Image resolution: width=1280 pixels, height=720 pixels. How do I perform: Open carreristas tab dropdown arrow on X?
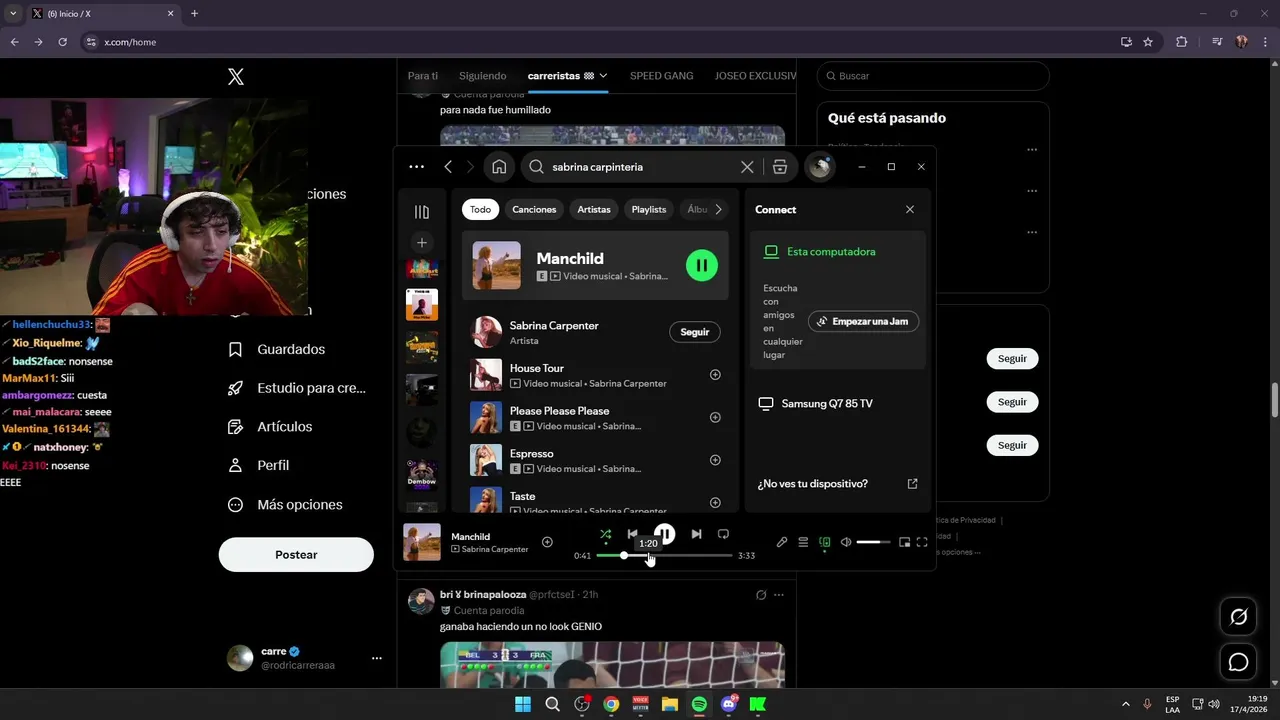coord(603,76)
